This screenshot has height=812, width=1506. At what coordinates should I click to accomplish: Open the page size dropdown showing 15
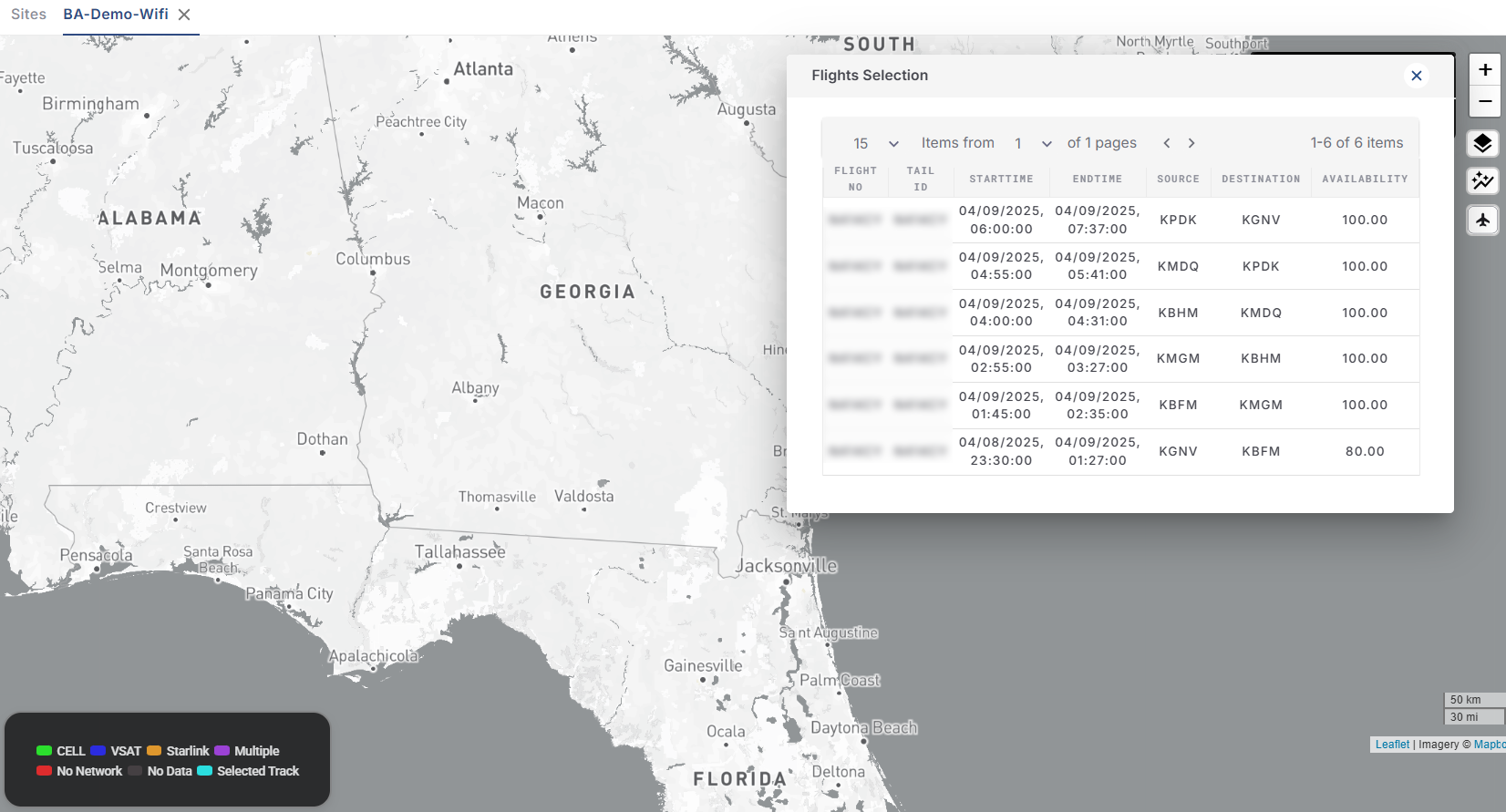coord(875,143)
